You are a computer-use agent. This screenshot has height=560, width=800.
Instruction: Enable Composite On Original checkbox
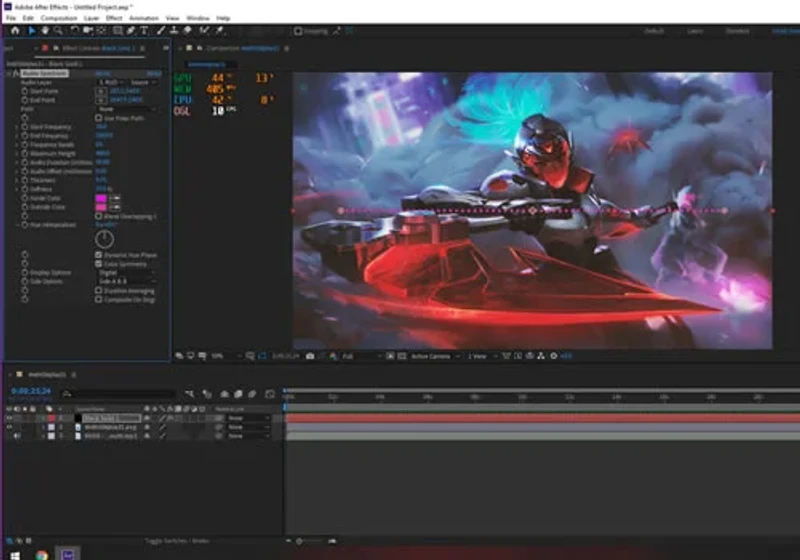(x=98, y=300)
